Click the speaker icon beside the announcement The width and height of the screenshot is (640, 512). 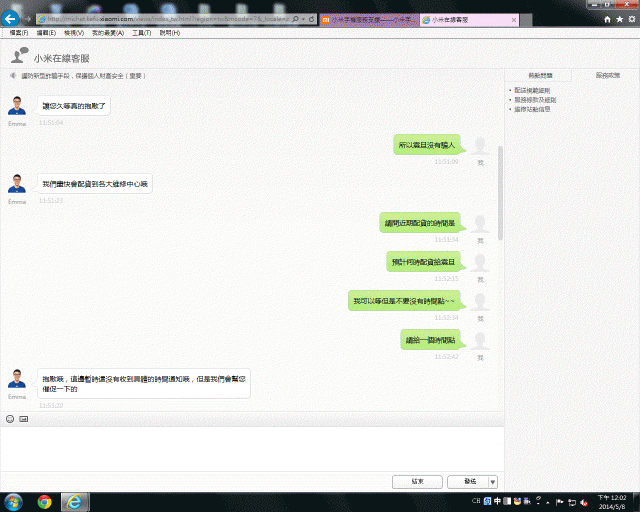(13, 76)
